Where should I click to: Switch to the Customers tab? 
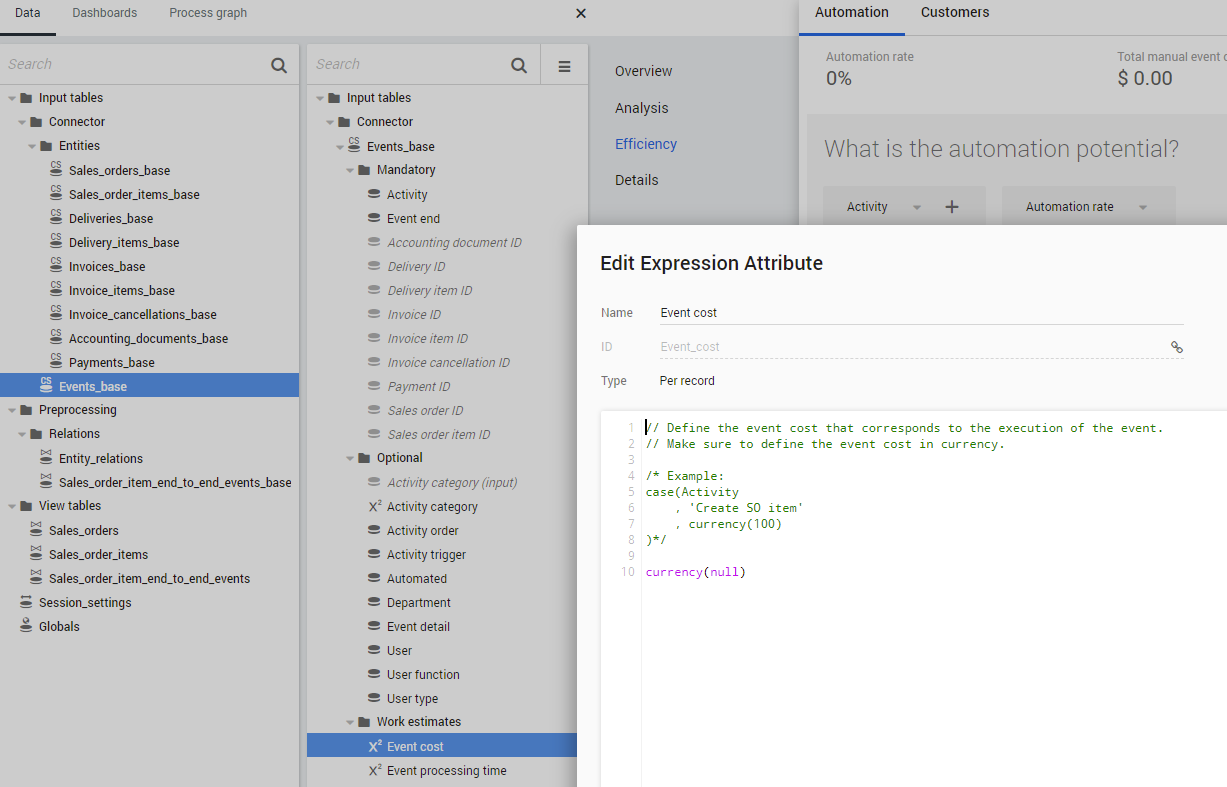954,13
